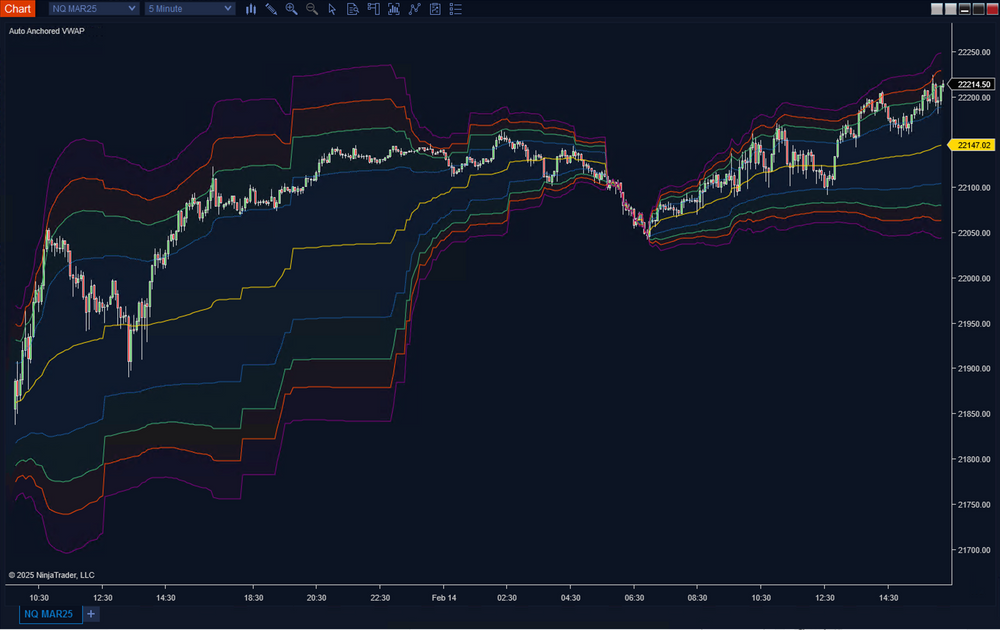Screen dimensions: 1000x630
Task: Select the drawing tools pencil icon
Action: (x=271, y=9)
